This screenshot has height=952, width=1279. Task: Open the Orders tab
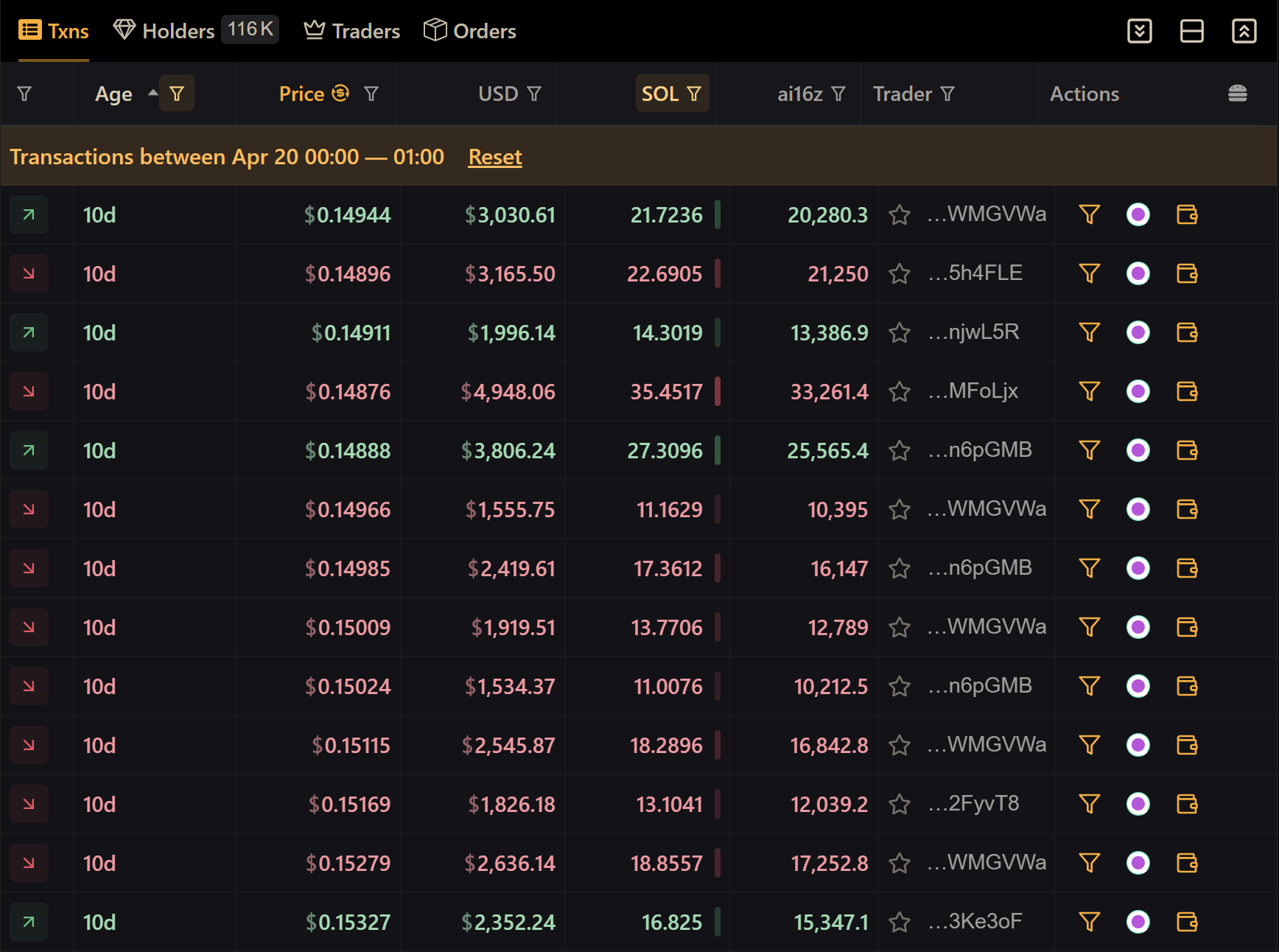[470, 31]
